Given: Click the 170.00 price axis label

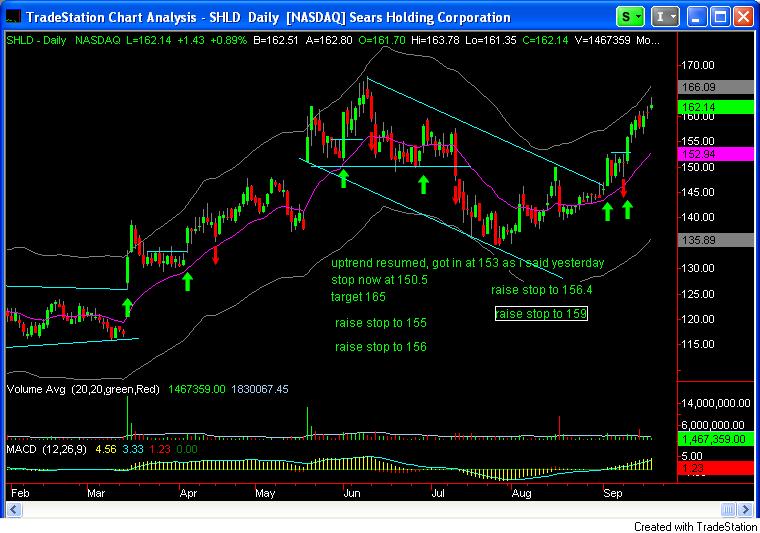Looking at the screenshot, I should coord(698,65).
